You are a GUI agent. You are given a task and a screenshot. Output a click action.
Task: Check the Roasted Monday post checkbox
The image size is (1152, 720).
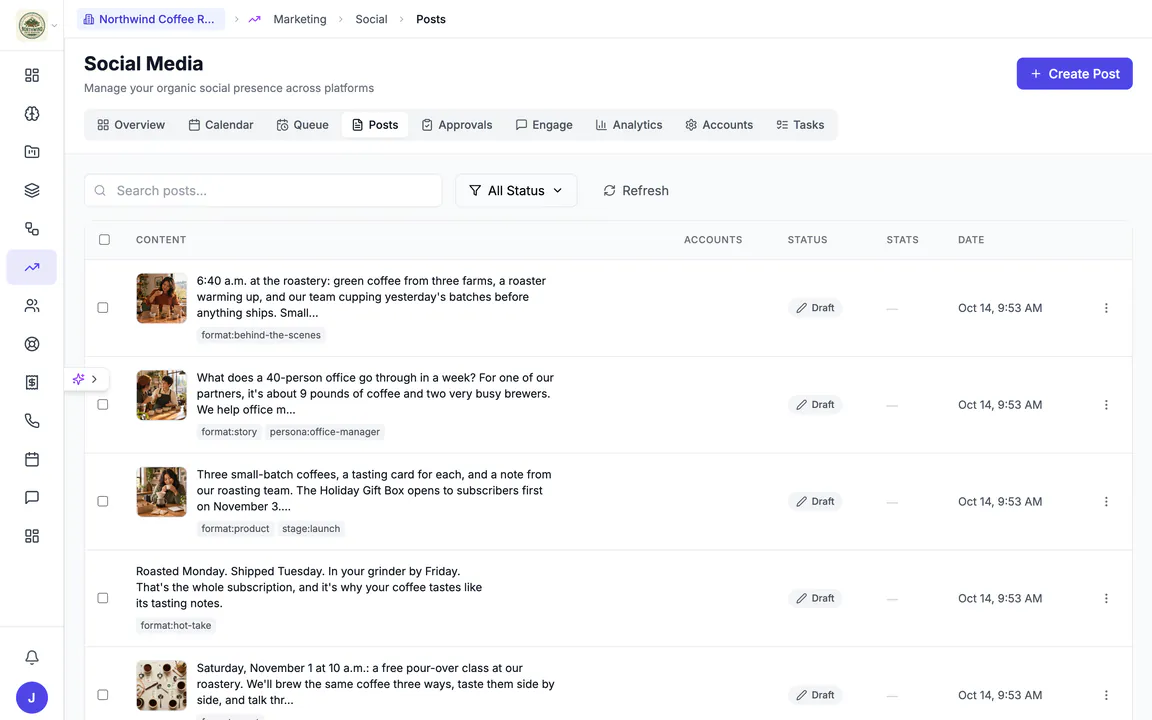103,598
